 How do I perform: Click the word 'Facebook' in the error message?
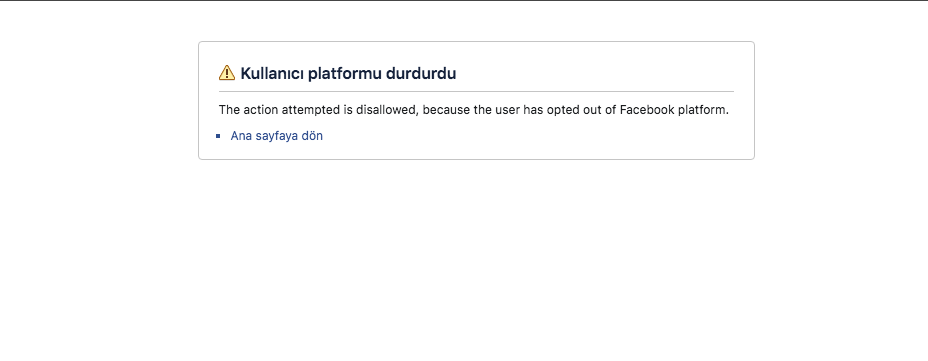[647, 110]
